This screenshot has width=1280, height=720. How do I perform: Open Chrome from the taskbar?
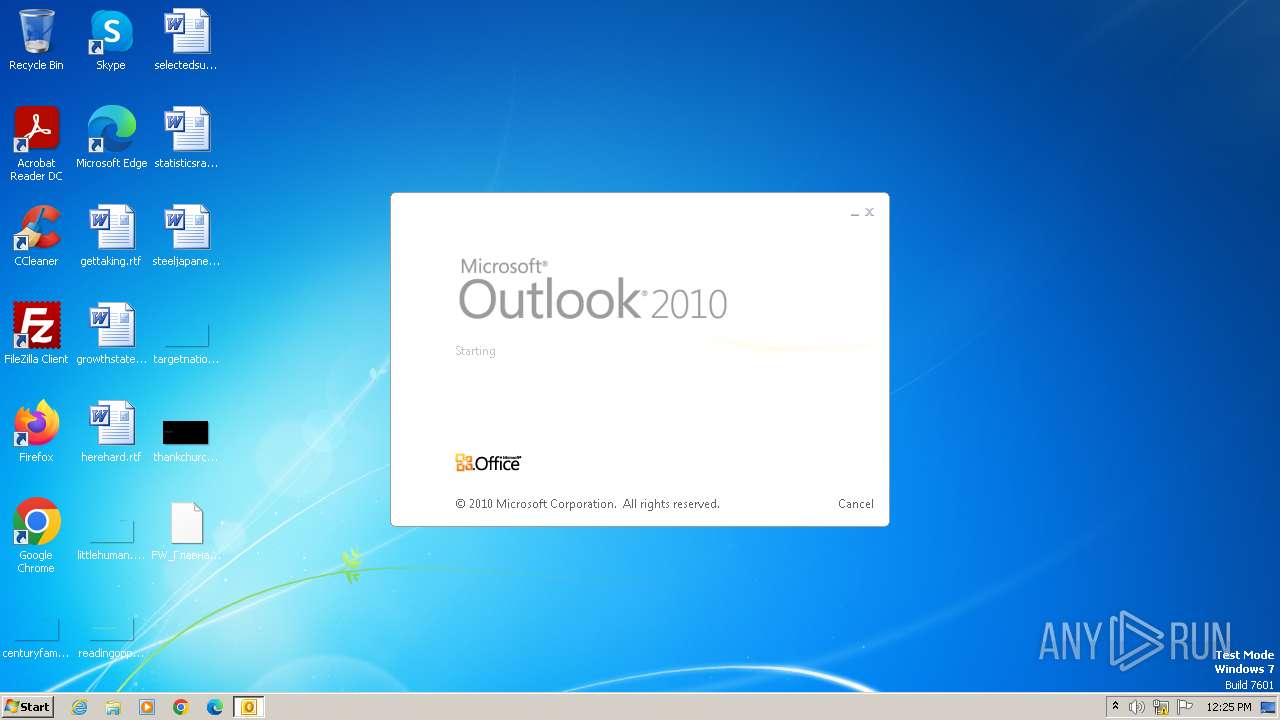181,707
